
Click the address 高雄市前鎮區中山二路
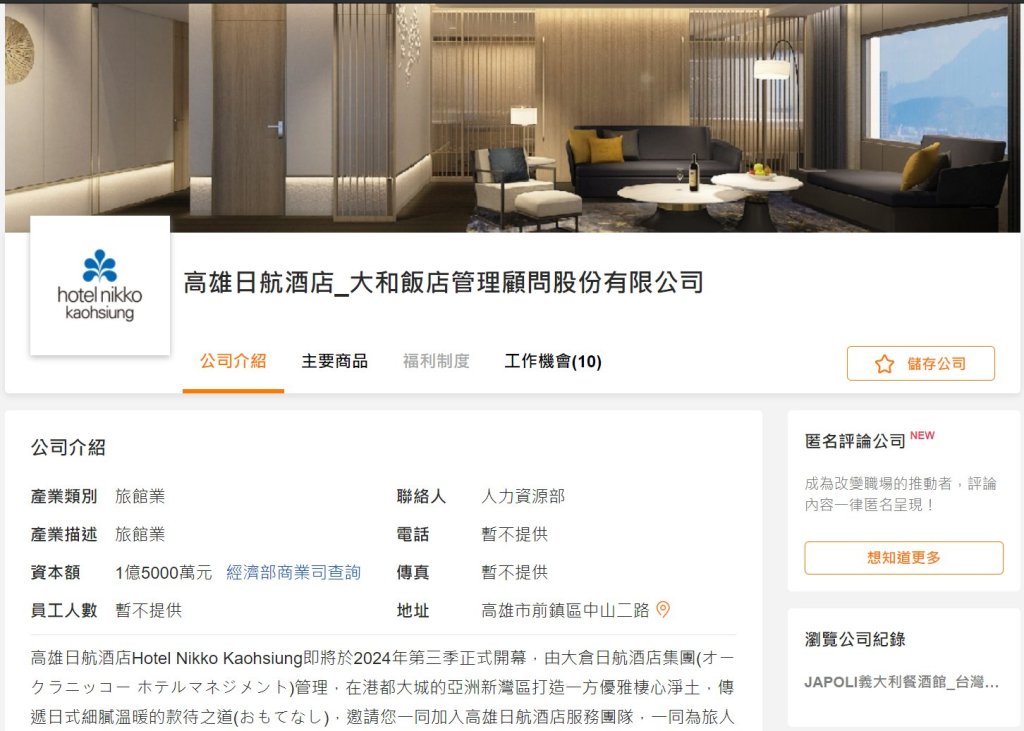[566, 610]
